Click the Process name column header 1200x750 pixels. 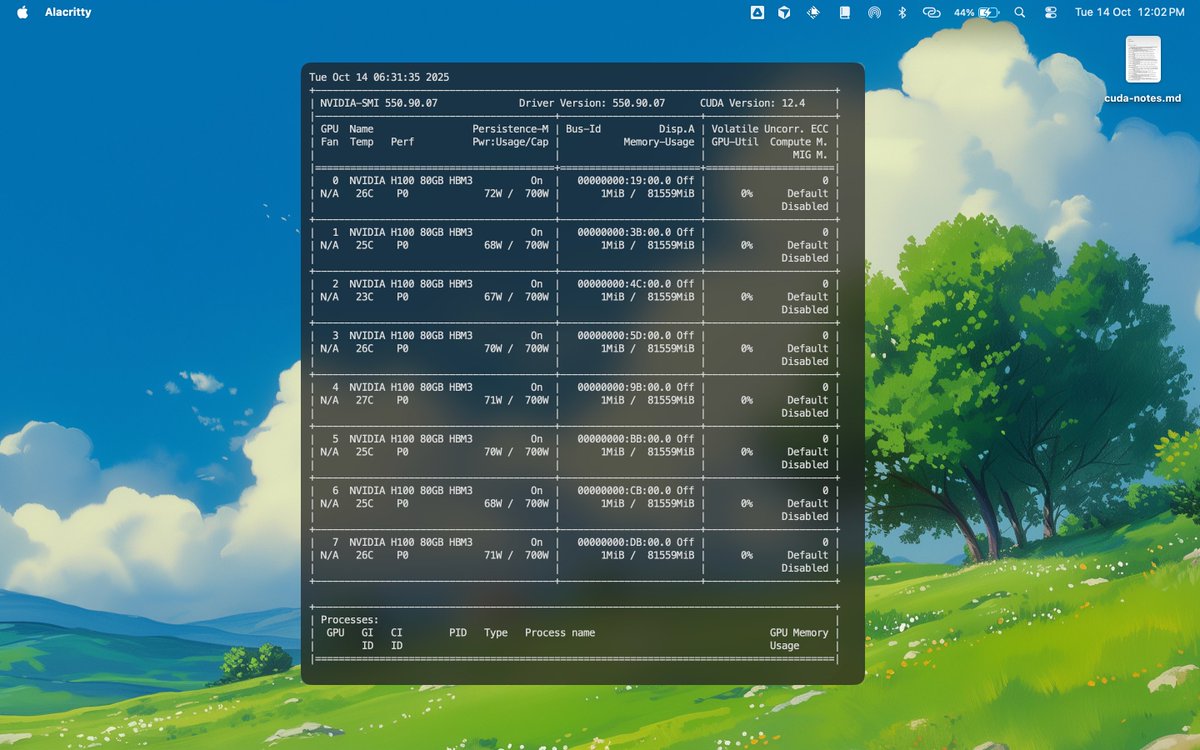[x=560, y=633]
